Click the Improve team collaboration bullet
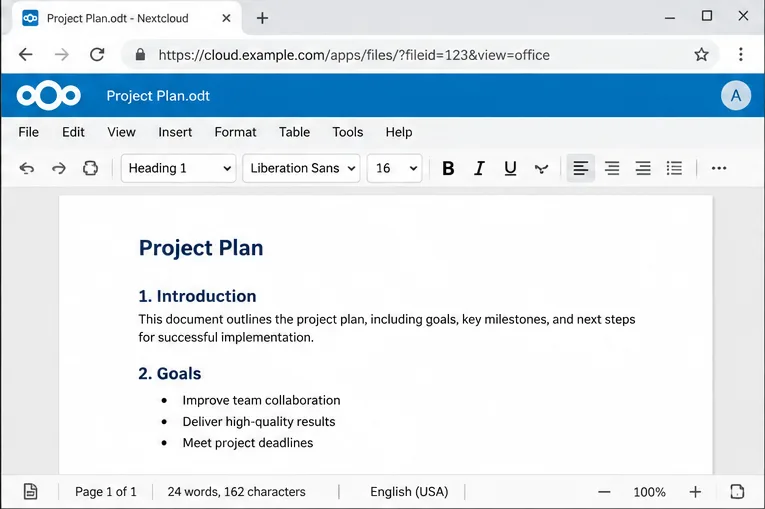 [262, 400]
